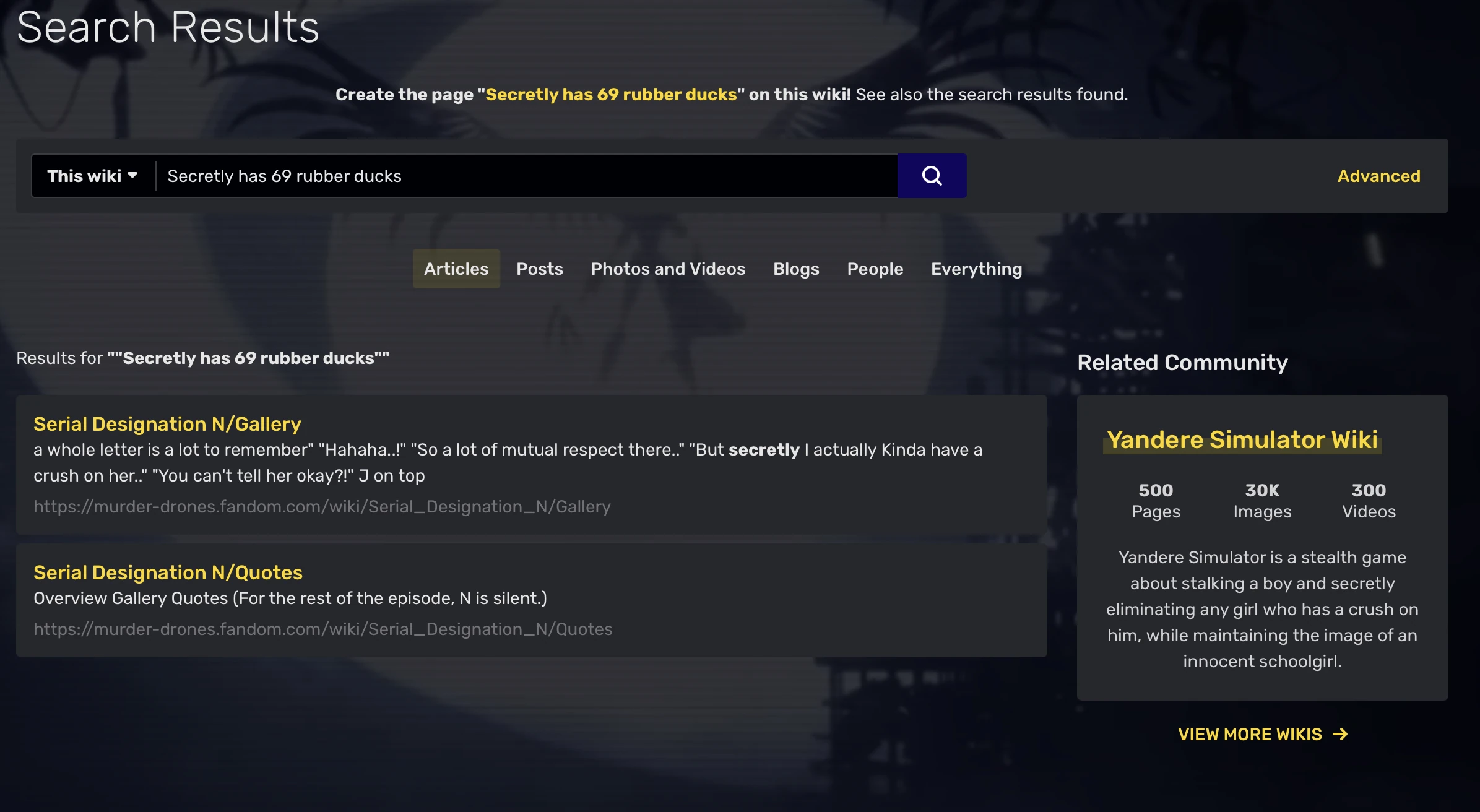Click the Yandere Simulator community description
The height and width of the screenshot is (812, 1480).
[x=1262, y=609]
